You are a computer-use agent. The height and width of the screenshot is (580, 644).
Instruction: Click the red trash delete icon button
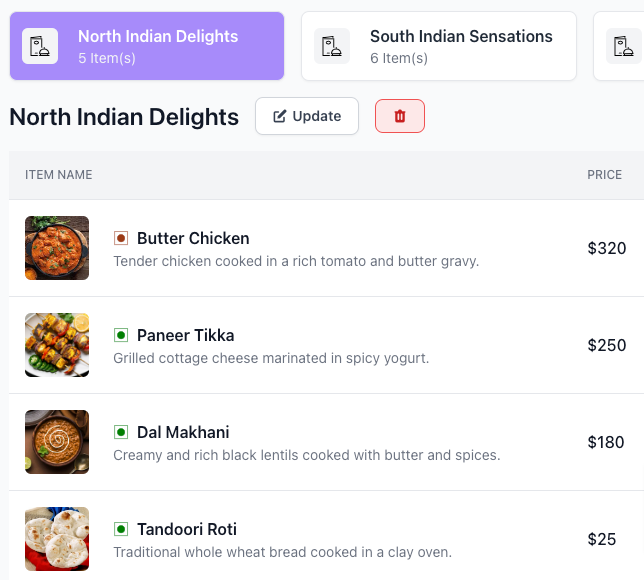400,116
